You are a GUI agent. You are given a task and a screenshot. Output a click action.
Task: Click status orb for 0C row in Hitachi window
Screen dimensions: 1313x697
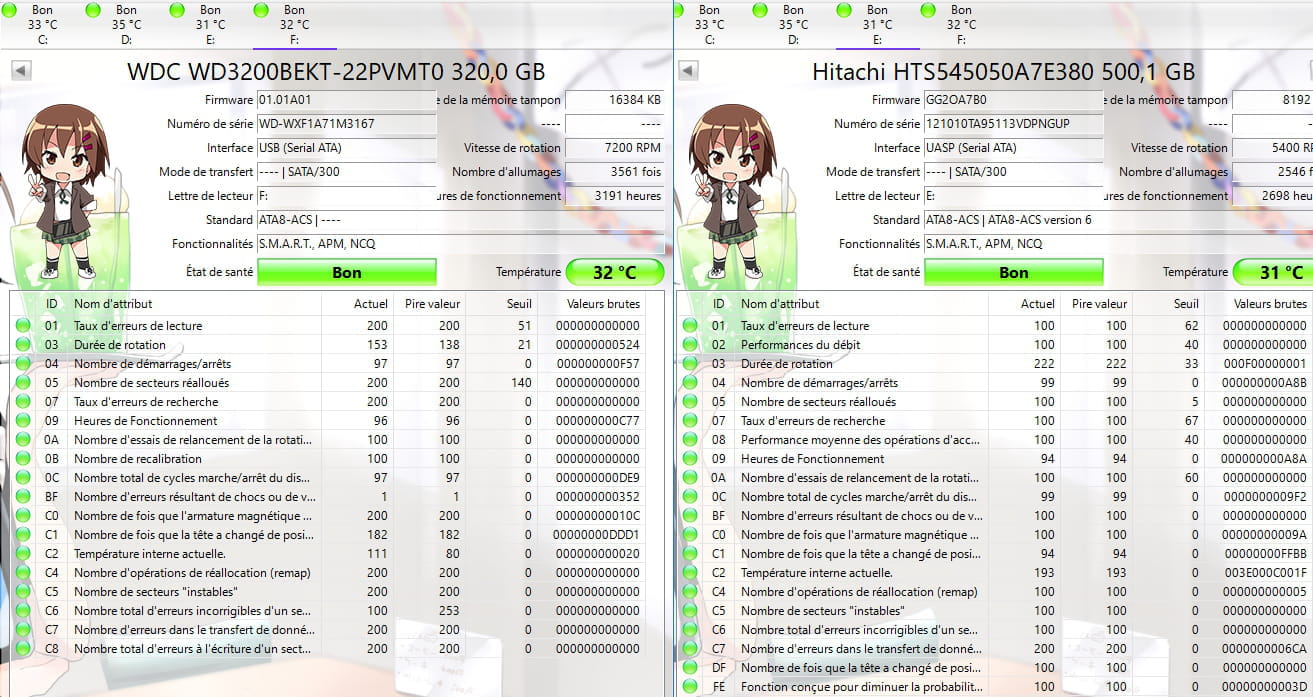coord(690,496)
